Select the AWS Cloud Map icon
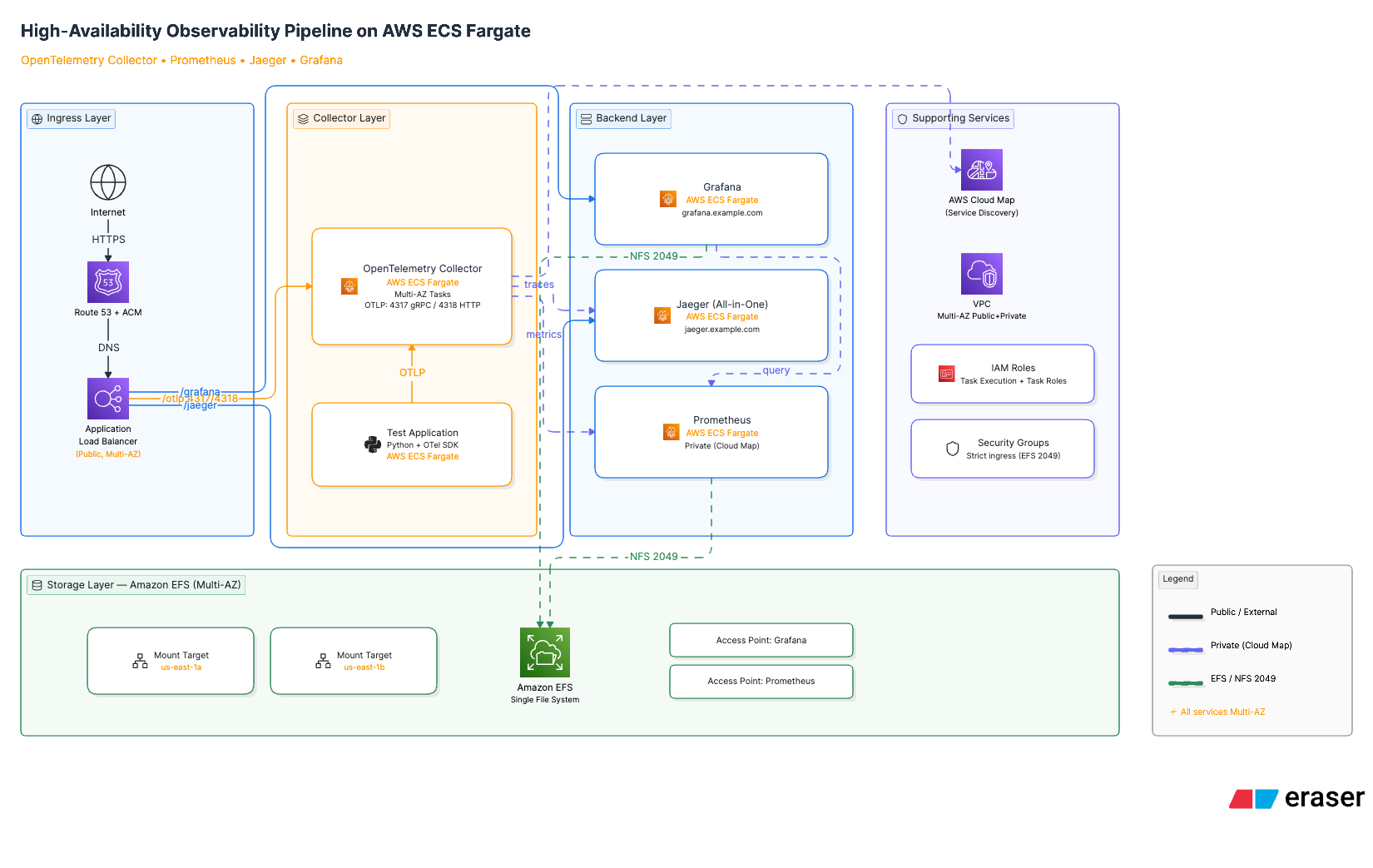This screenshot has width=1373, height=868. [982, 170]
